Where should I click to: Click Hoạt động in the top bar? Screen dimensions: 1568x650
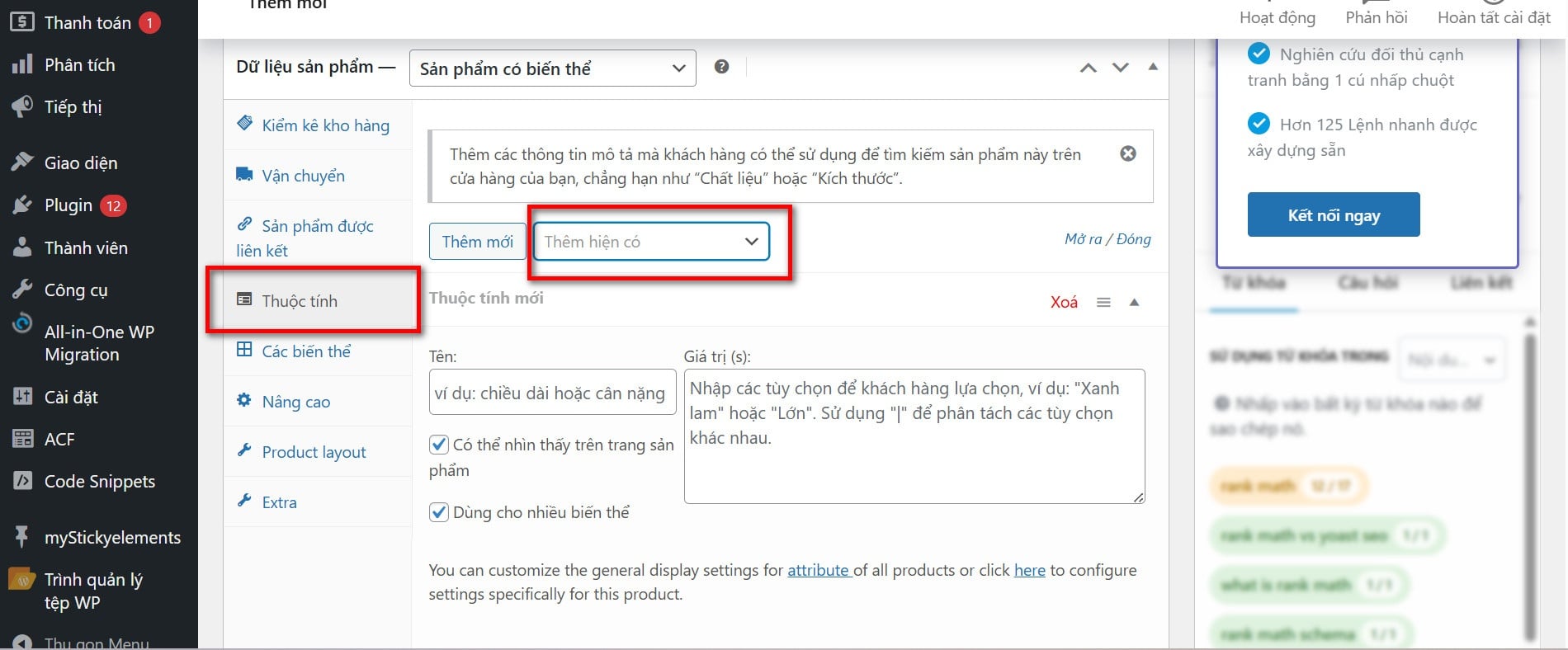point(1278,16)
